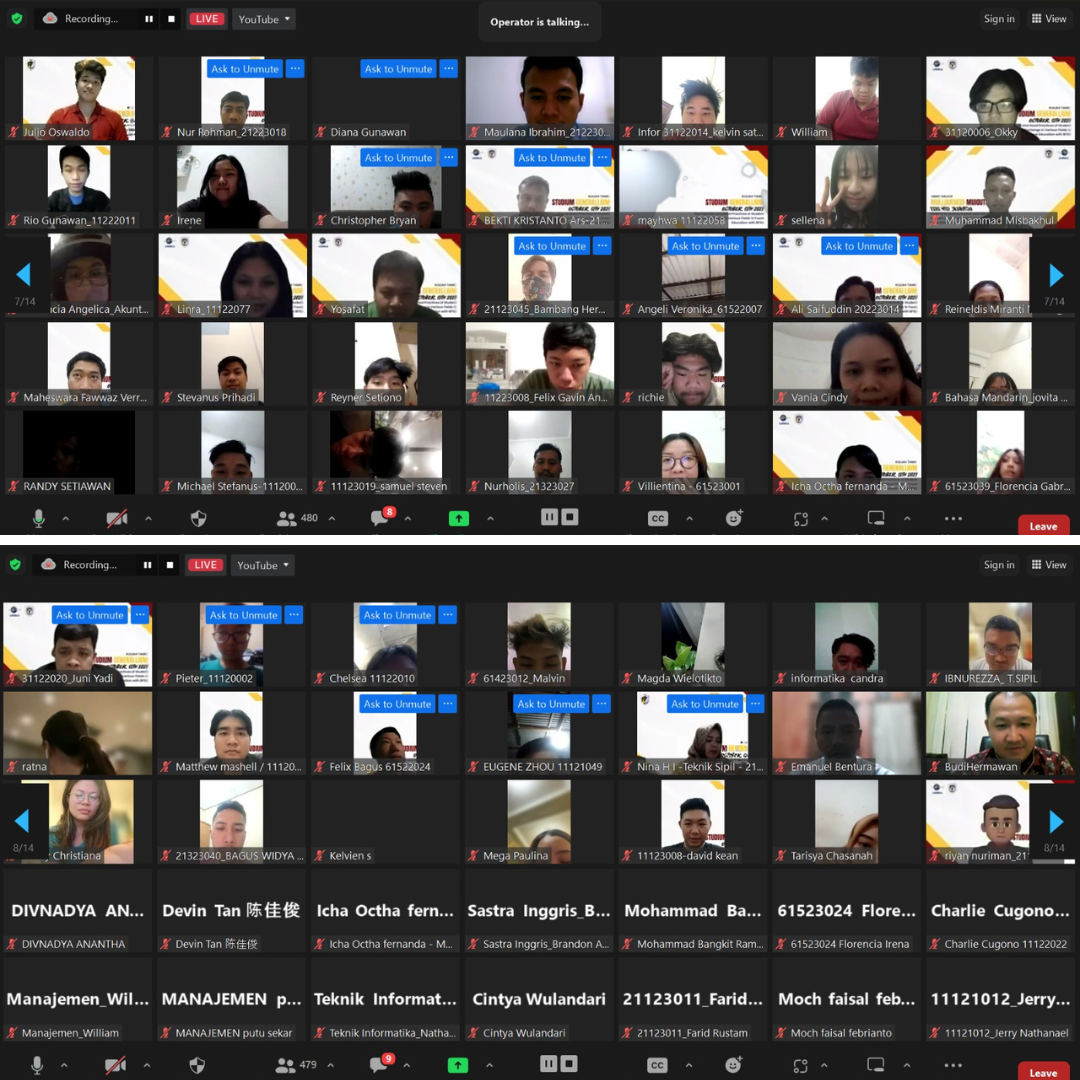
Task: Open the Apps icon in top window toolbar
Action: (x=800, y=519)
